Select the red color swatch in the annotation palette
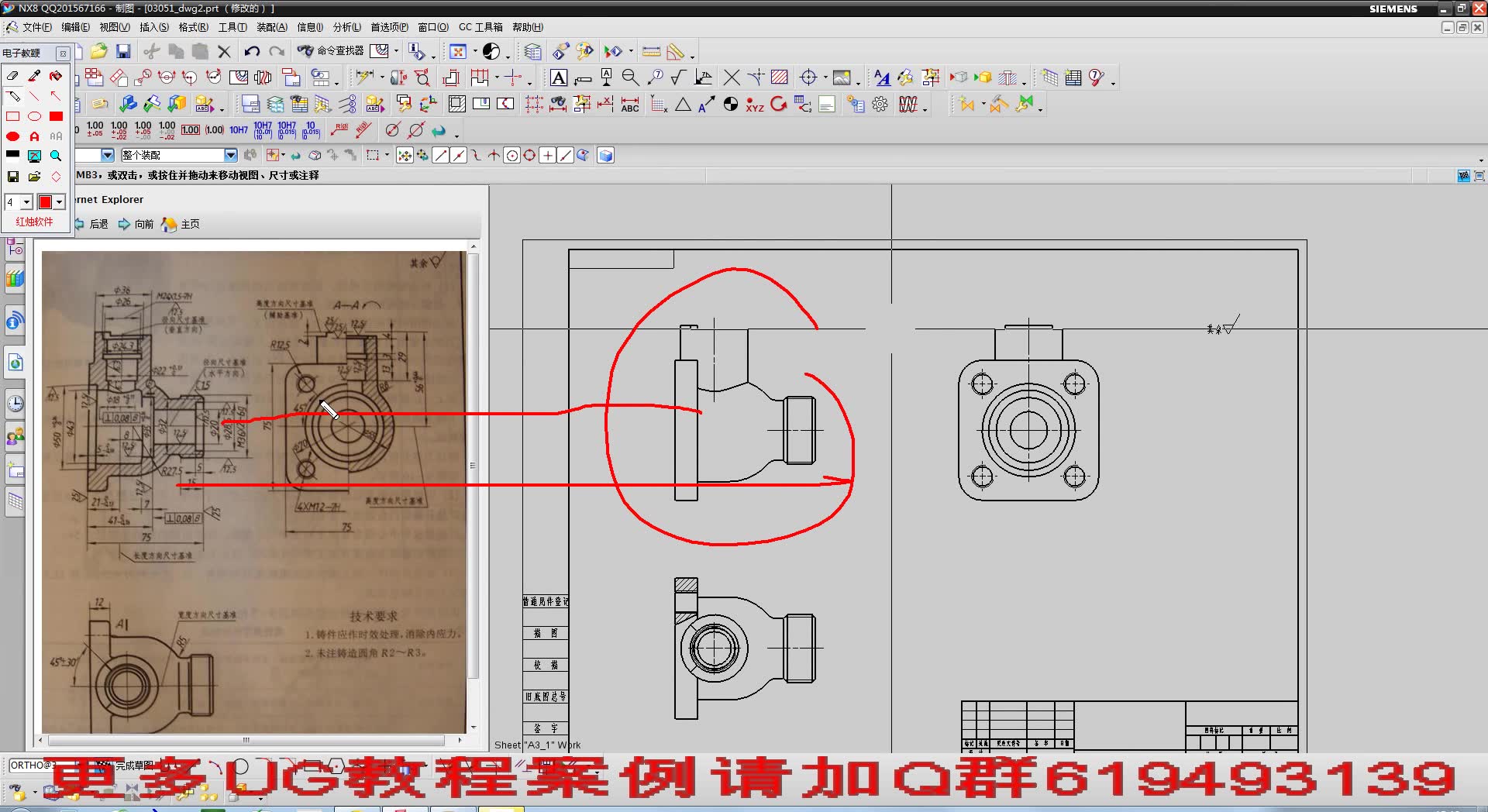The height and width of the screenshot is (812, 1488). (55, 116)
